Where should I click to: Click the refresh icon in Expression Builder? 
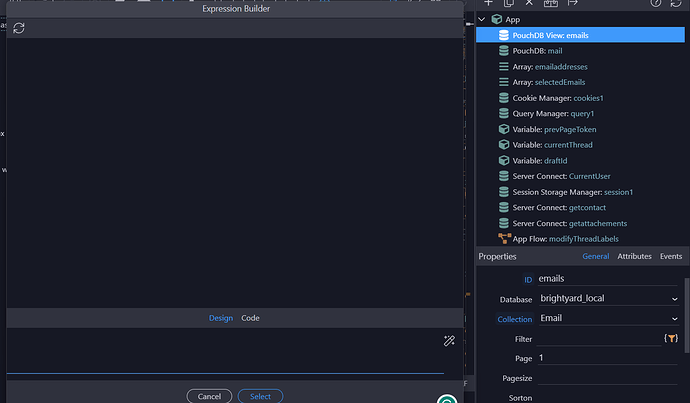pos(19,28)
